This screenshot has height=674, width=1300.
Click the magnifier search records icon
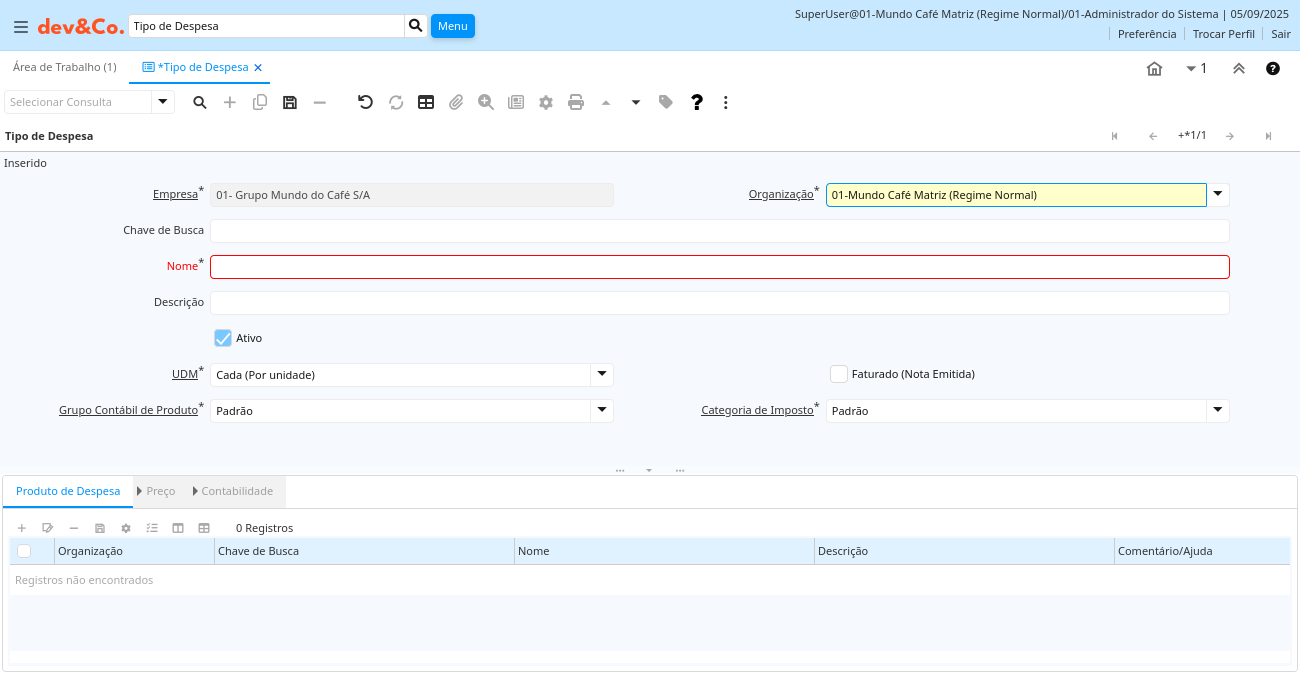pyautogui.click(x=200, y=102)
